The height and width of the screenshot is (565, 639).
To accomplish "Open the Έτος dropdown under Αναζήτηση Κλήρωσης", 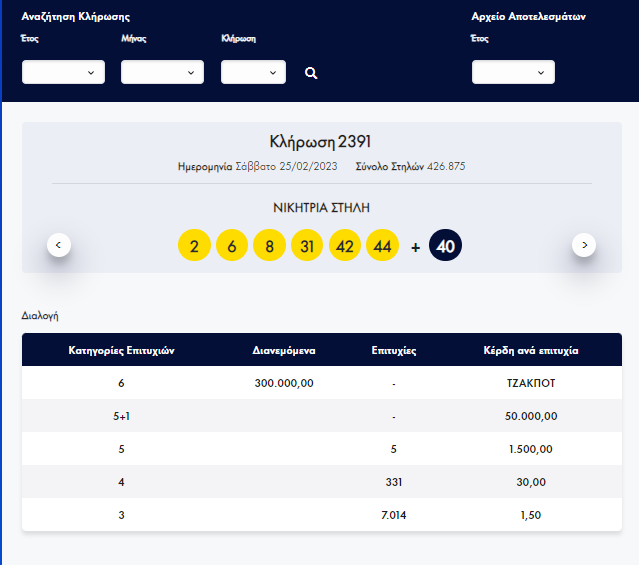I will (63, 72).
